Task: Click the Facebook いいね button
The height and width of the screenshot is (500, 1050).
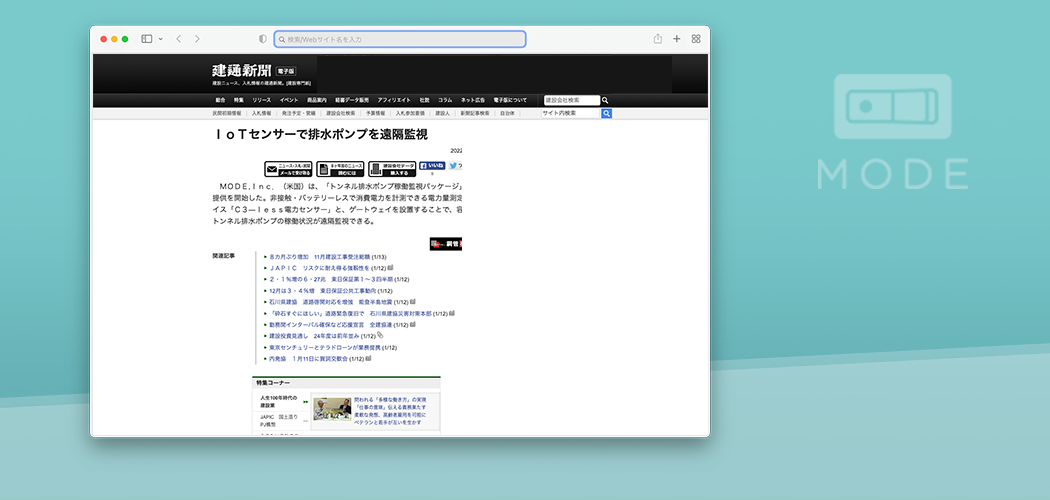Action: (x=432, y=166)
